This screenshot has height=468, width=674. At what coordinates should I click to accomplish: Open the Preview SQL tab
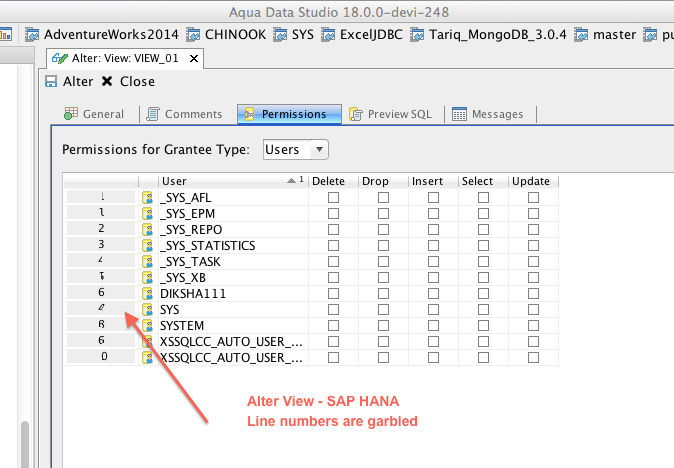(x=391, y=114)
